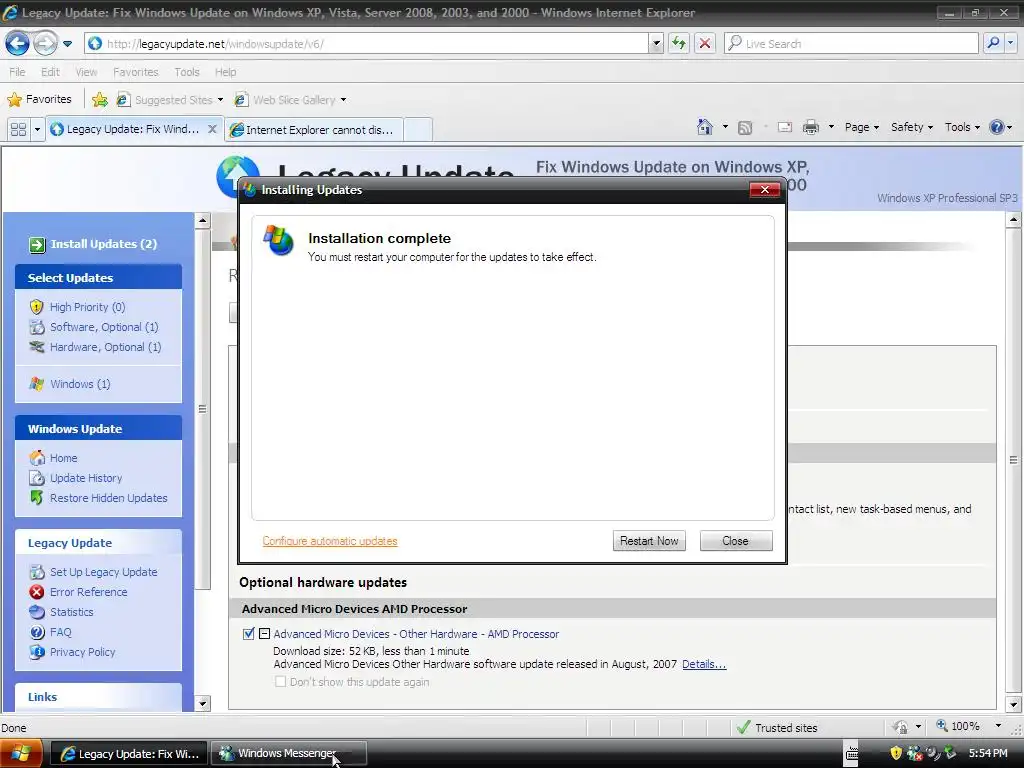Go to Windows Update Home link
The height and width of the screenshot is (768, 1024).
(63, 458)
